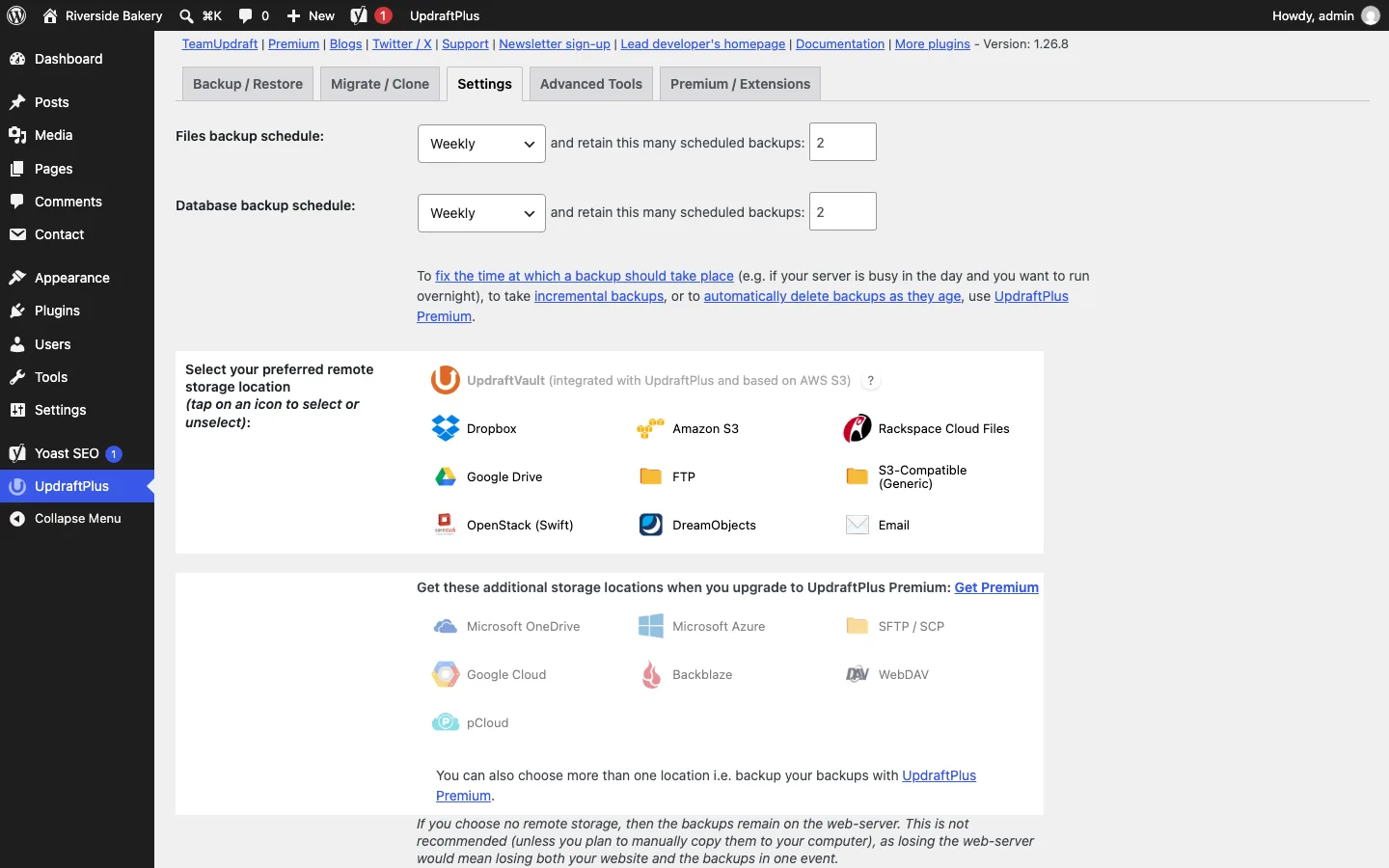Click the Documentation link
This screenshot has width=1389, height=868.
point(840,44)
